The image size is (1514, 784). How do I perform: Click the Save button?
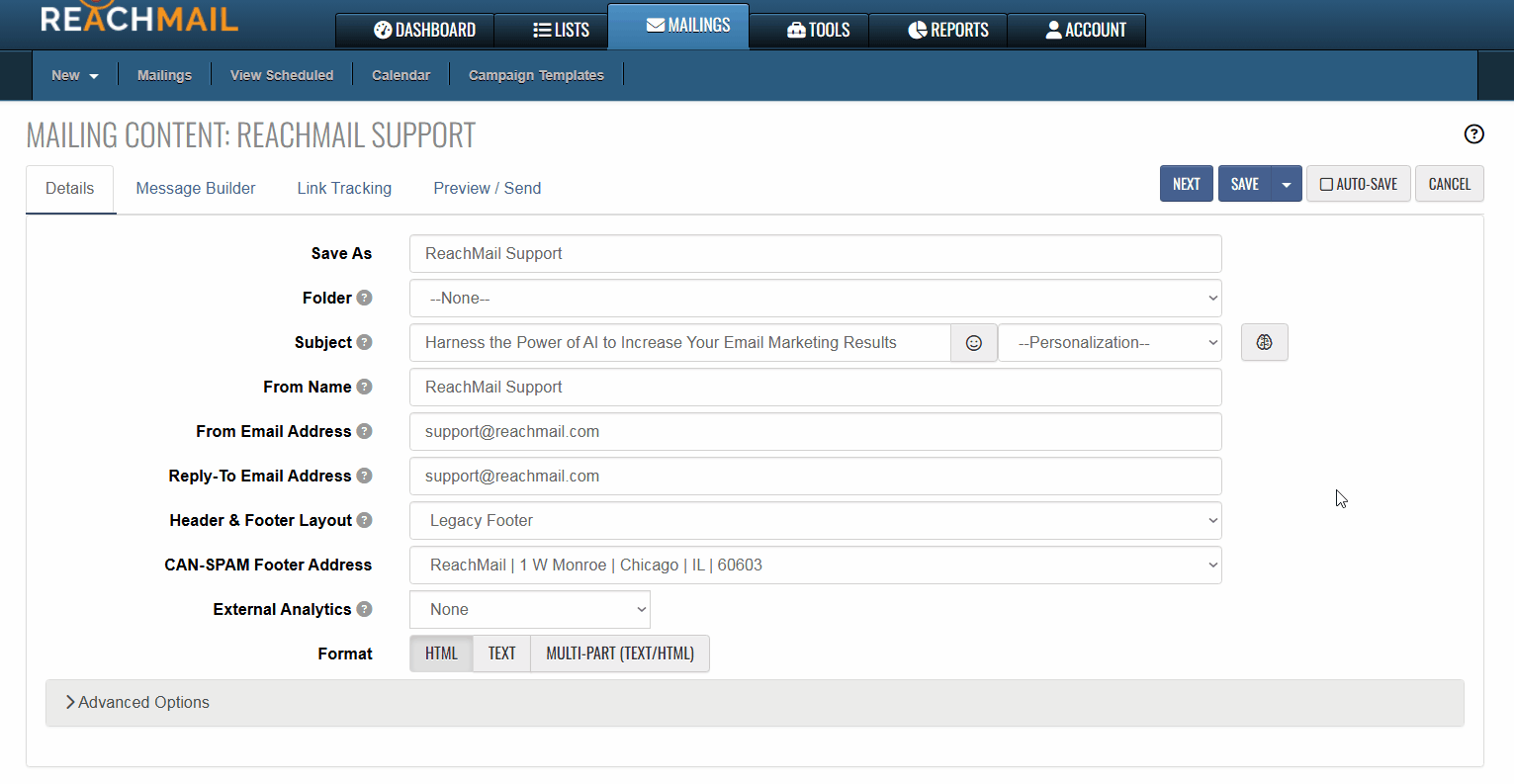pyautogui.click(x=1245, y=184)
